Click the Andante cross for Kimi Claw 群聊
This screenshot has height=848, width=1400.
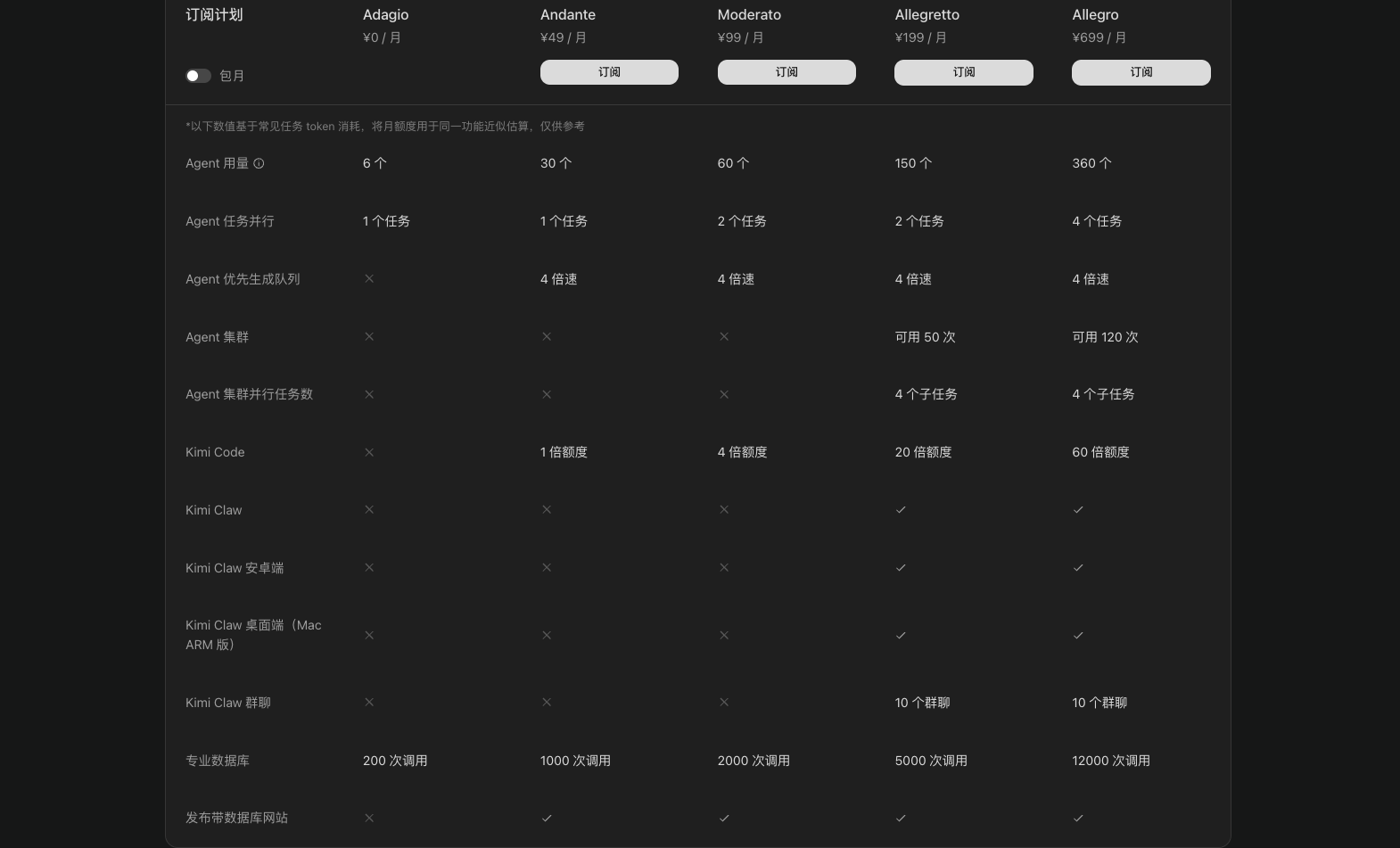pyautogui.click(x=547, y=703)
